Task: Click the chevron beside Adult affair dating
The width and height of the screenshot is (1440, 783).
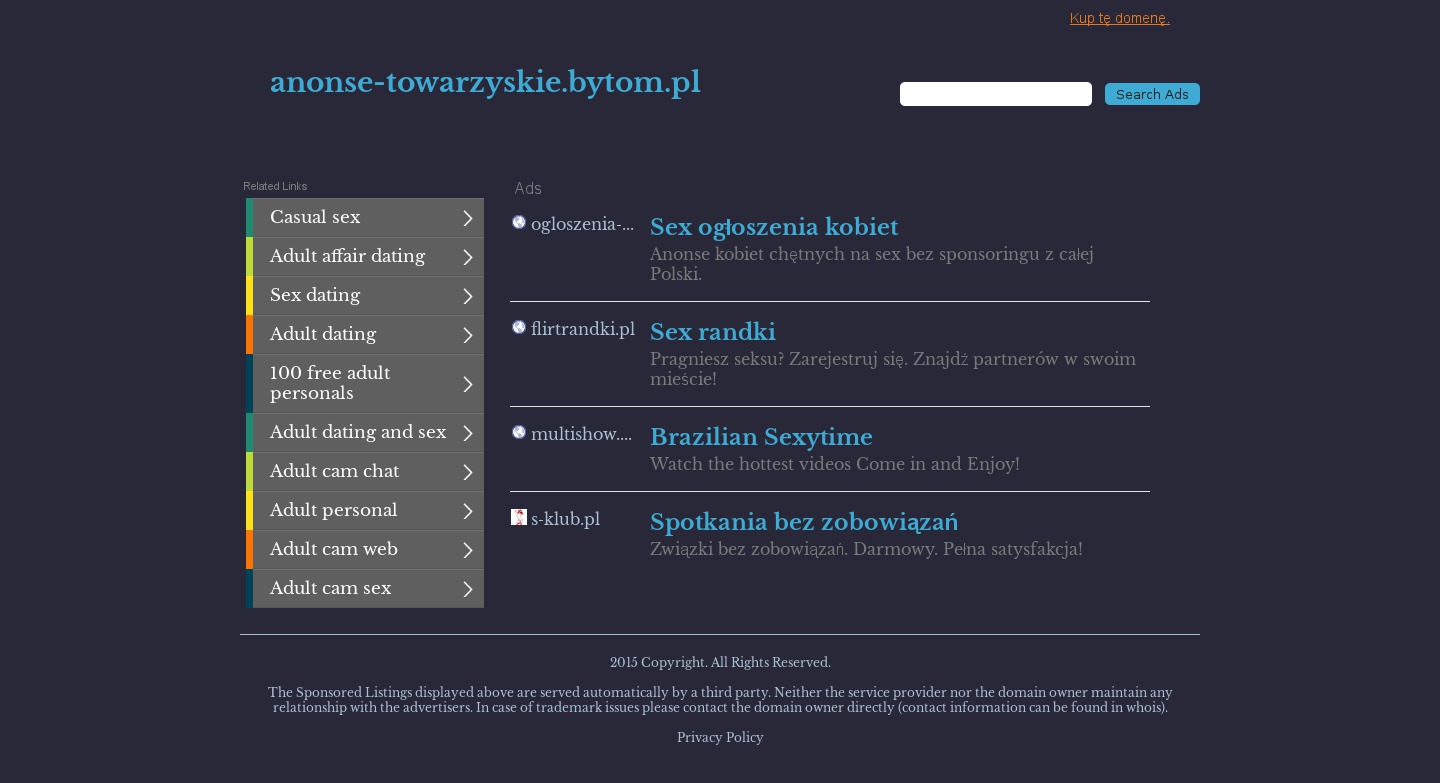Action: 467,257
